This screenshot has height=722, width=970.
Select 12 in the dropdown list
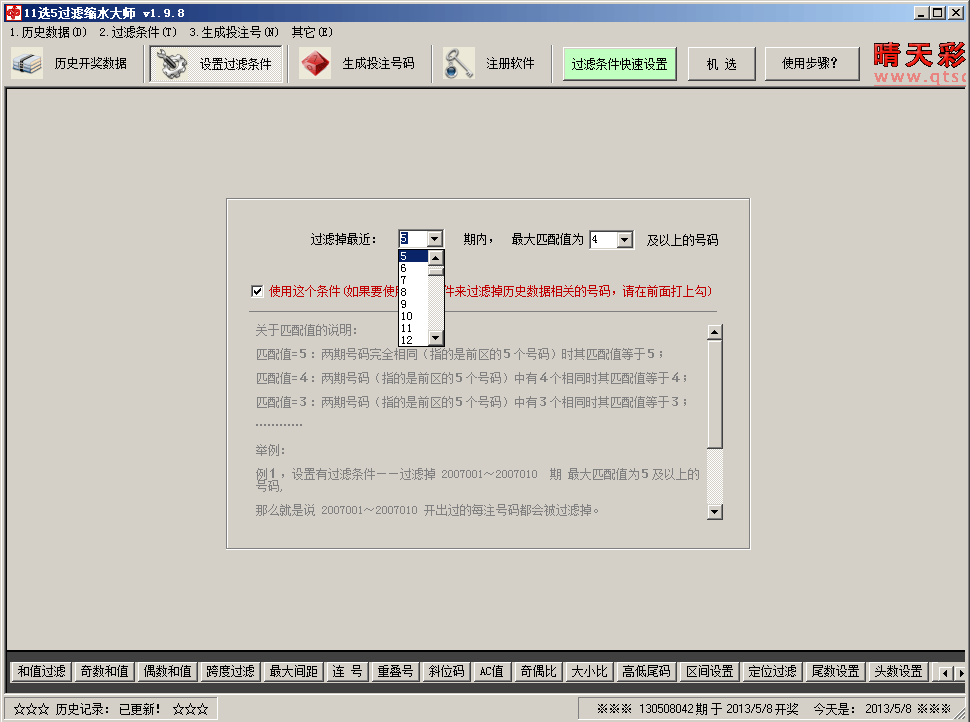click(x=413, y=340)
